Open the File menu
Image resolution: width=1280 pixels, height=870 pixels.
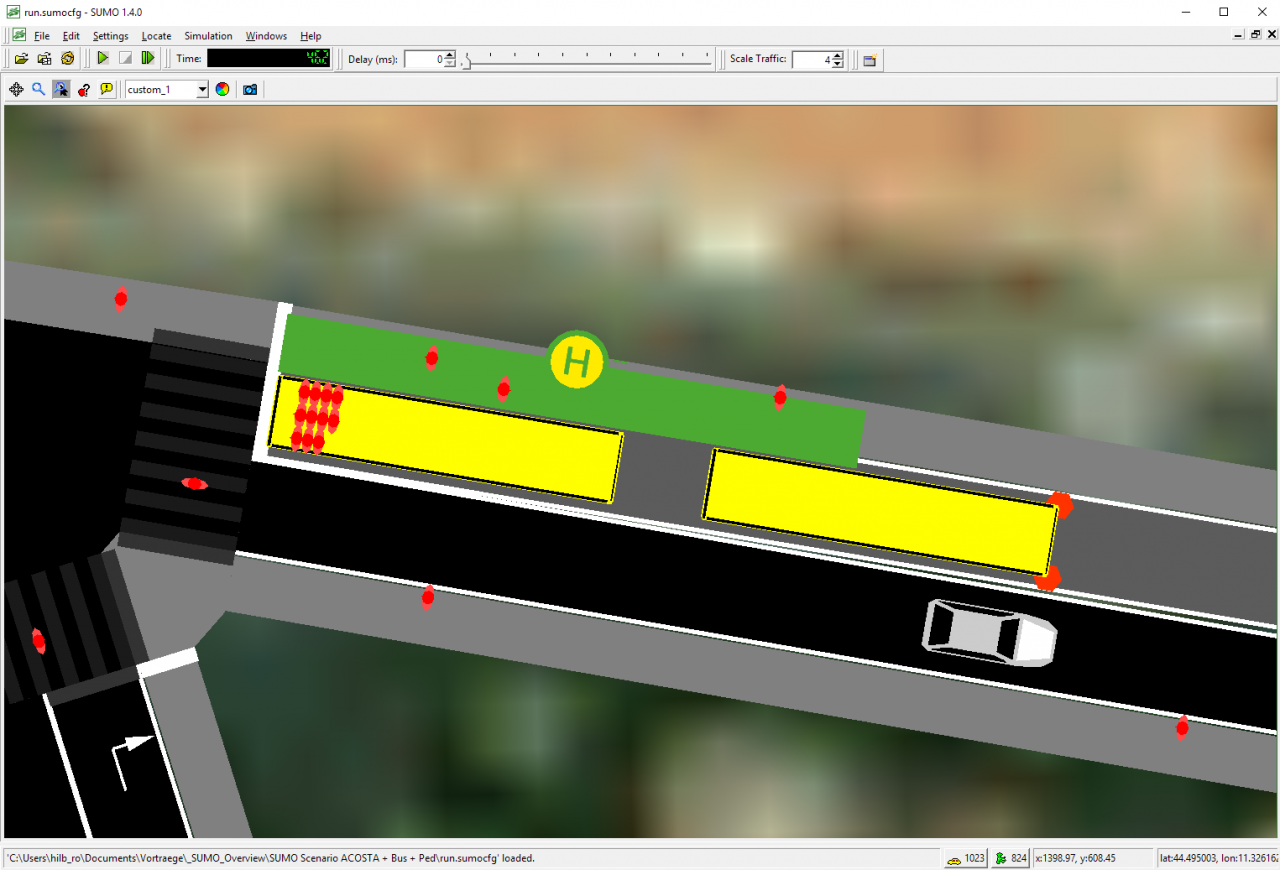click(41, 36)
